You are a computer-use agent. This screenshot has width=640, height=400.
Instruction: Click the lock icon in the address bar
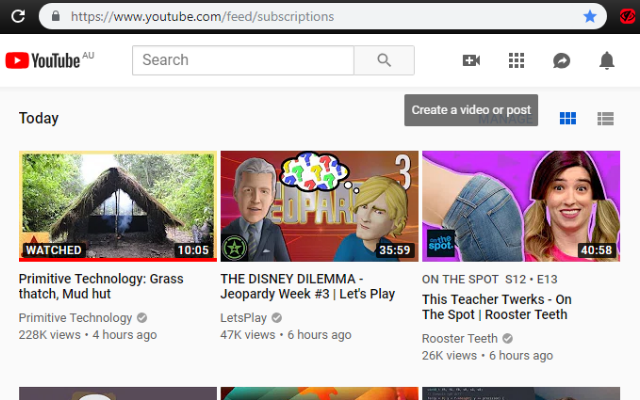click(x=56, y=16)
